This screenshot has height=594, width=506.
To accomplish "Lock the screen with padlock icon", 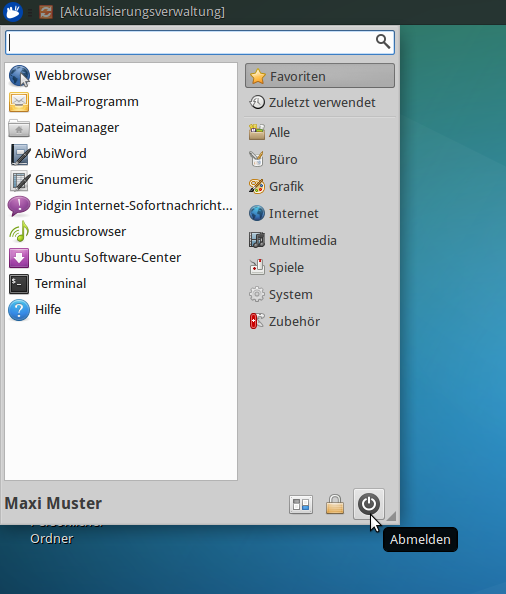I will click(x=335, y=504).
